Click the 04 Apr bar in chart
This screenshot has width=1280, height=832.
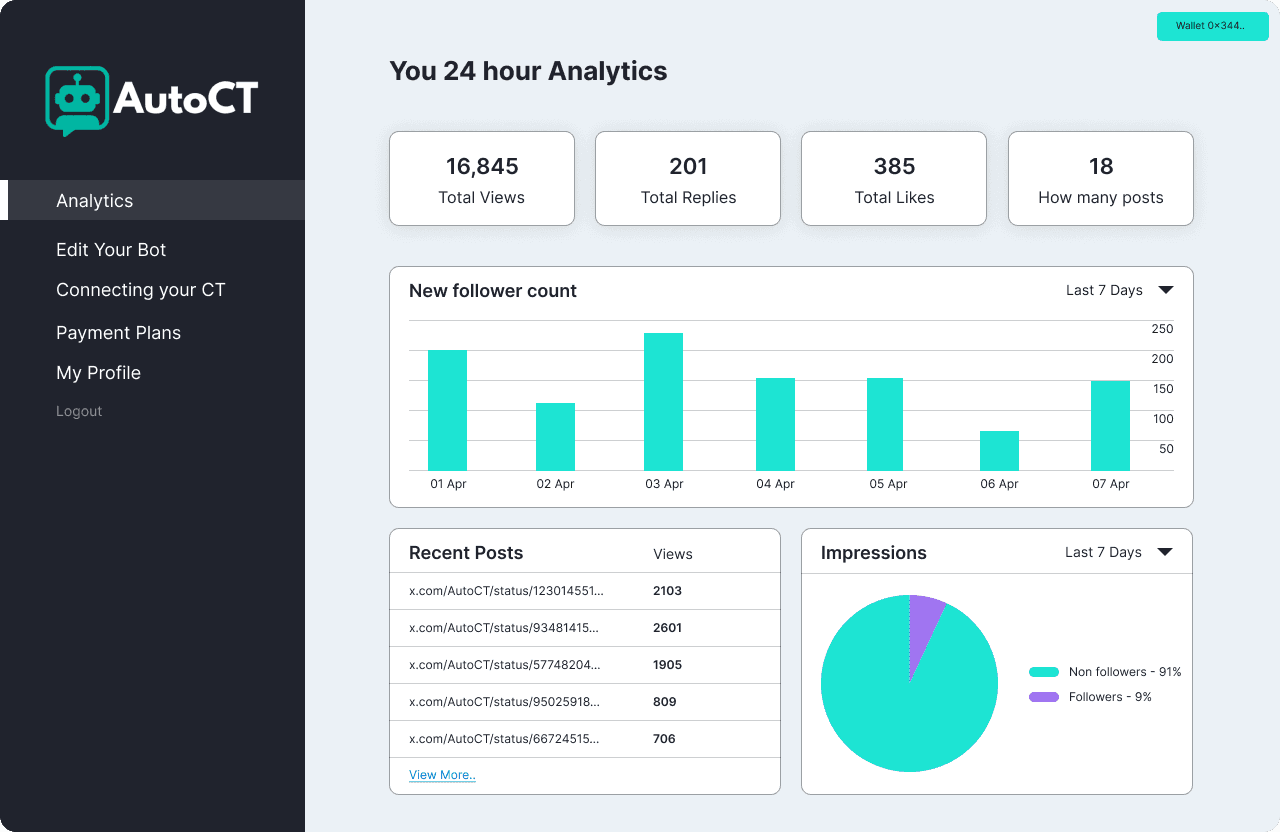pyautogui.click(x=775, y=424)
